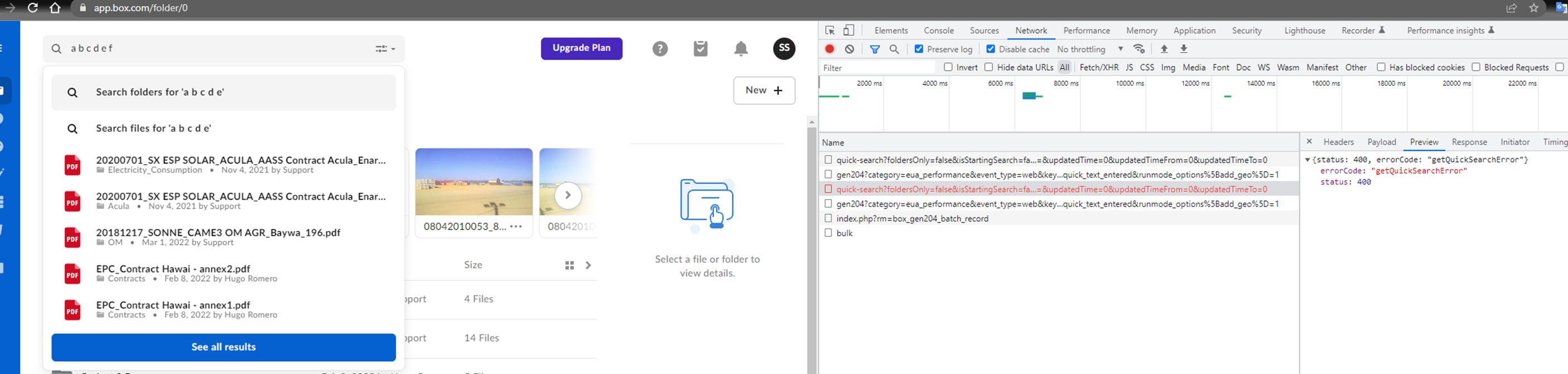Click the network Filter input field
The width and height of the screenshot is (1568, 374).
(x=877, y=67)
